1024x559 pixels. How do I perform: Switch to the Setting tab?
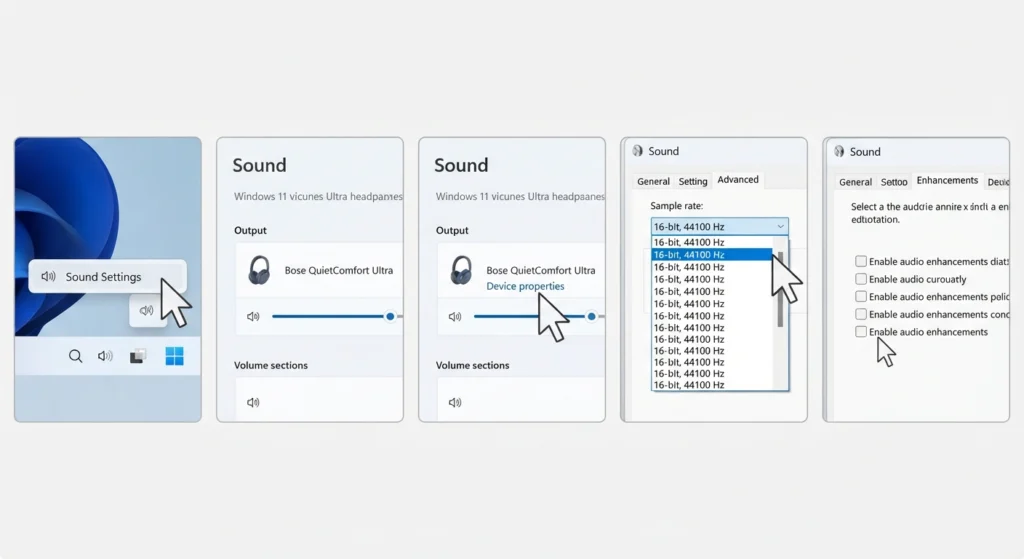[x=693, y=181]
